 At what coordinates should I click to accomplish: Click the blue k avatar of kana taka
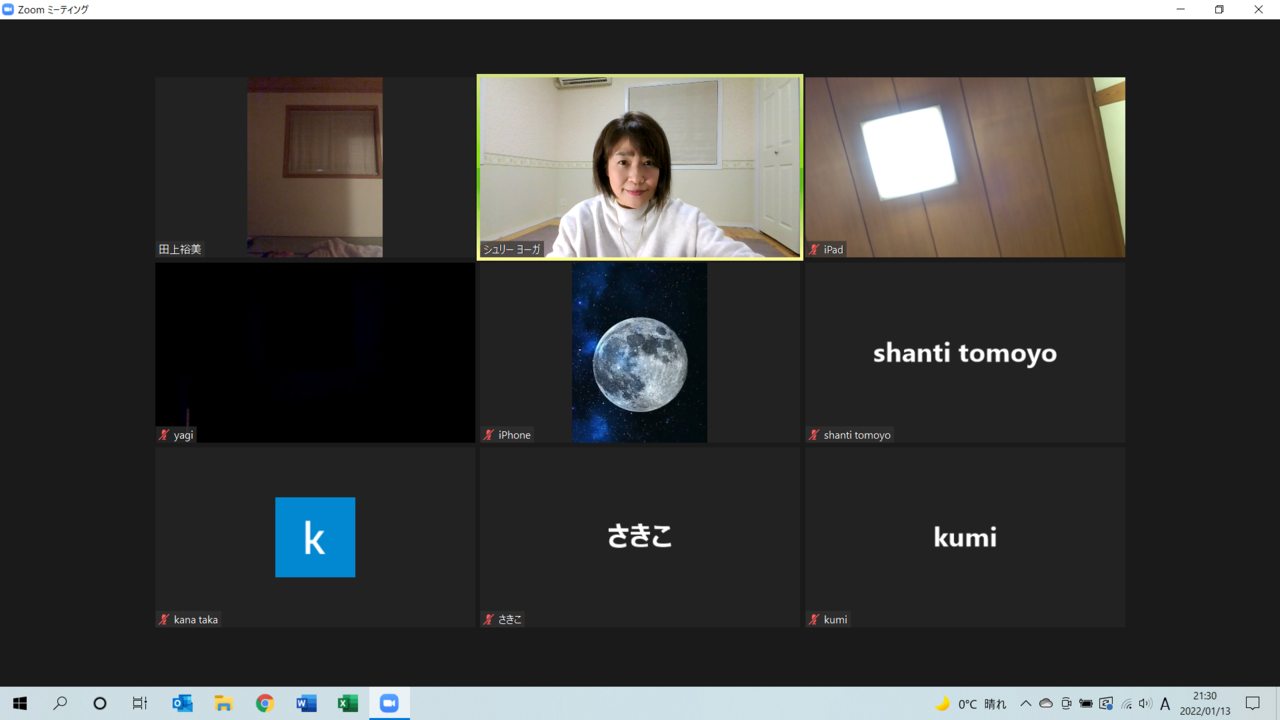pyautogui.click(x=315, y=537)
